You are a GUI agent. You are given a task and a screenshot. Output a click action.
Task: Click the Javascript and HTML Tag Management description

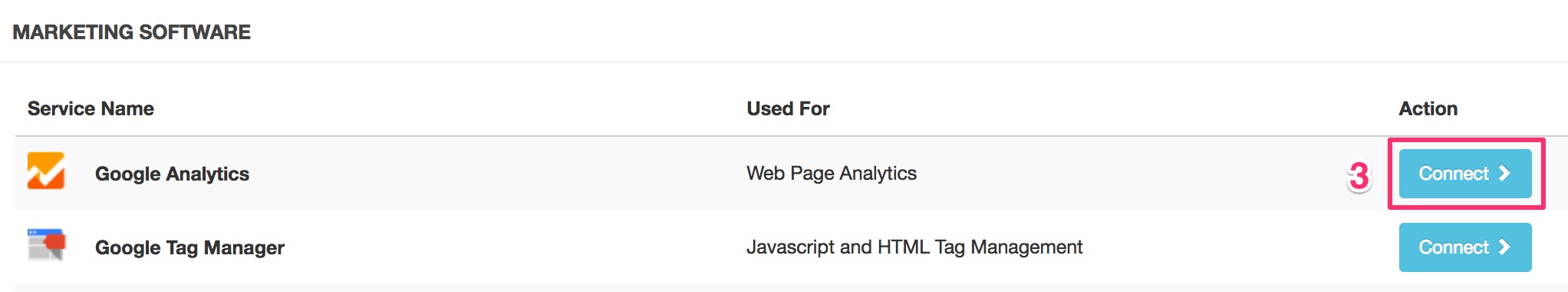914,247
